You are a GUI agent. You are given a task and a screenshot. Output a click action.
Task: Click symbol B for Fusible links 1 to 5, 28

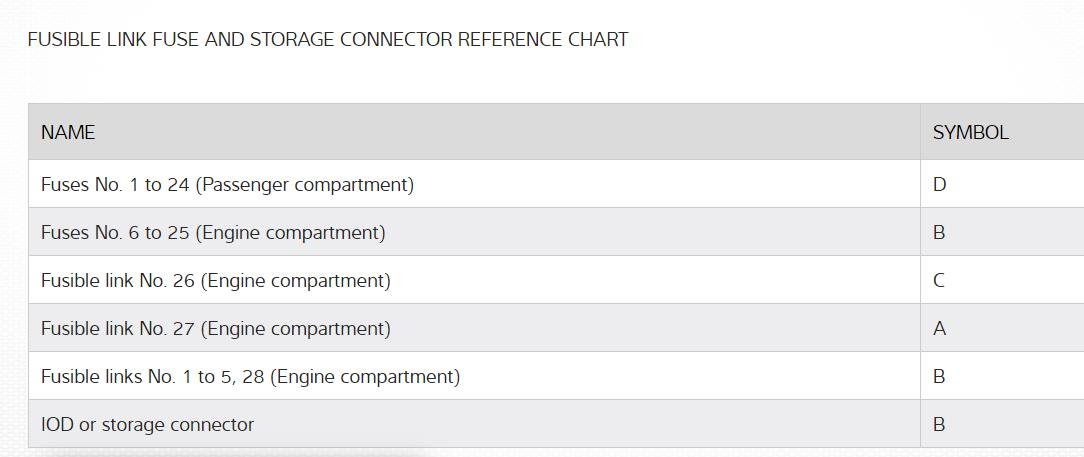click(939, 377)
